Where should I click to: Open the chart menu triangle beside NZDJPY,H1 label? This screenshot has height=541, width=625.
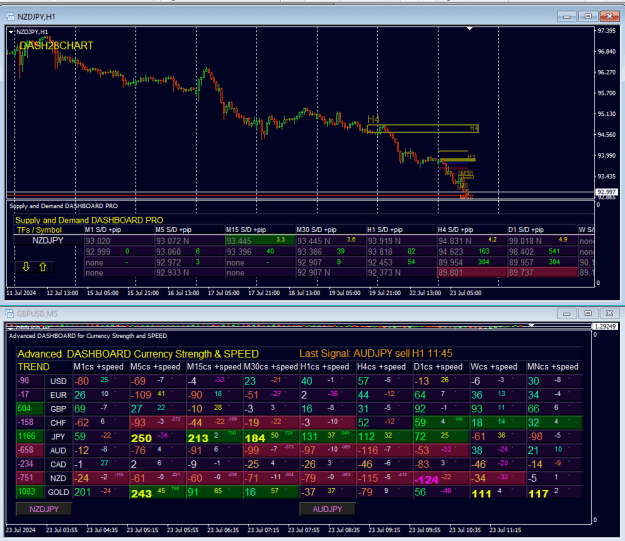point(11,32)
